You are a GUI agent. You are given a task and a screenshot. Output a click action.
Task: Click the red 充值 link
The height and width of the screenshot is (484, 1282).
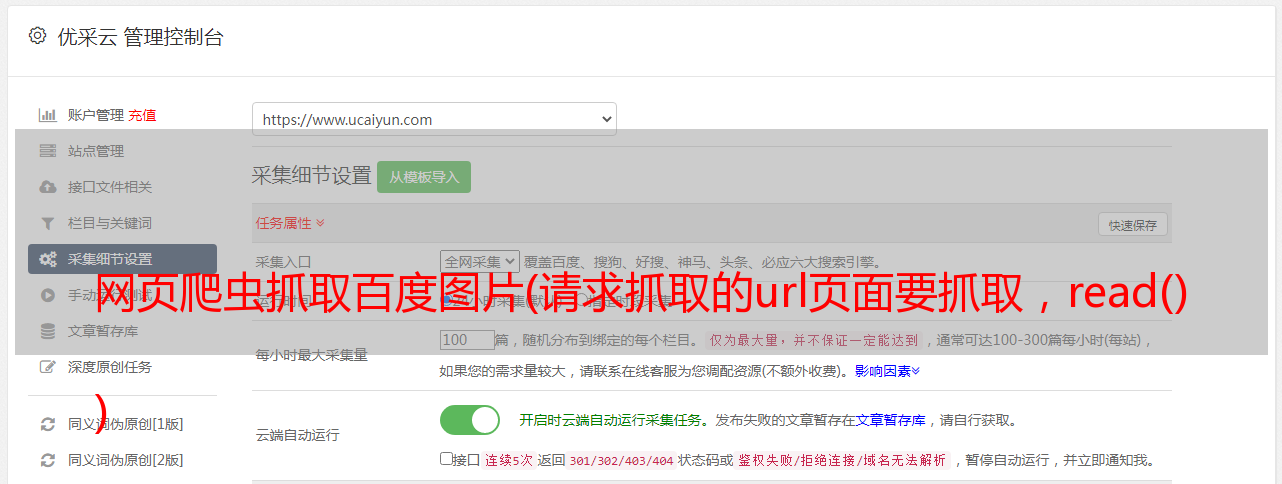click(142, 115)
